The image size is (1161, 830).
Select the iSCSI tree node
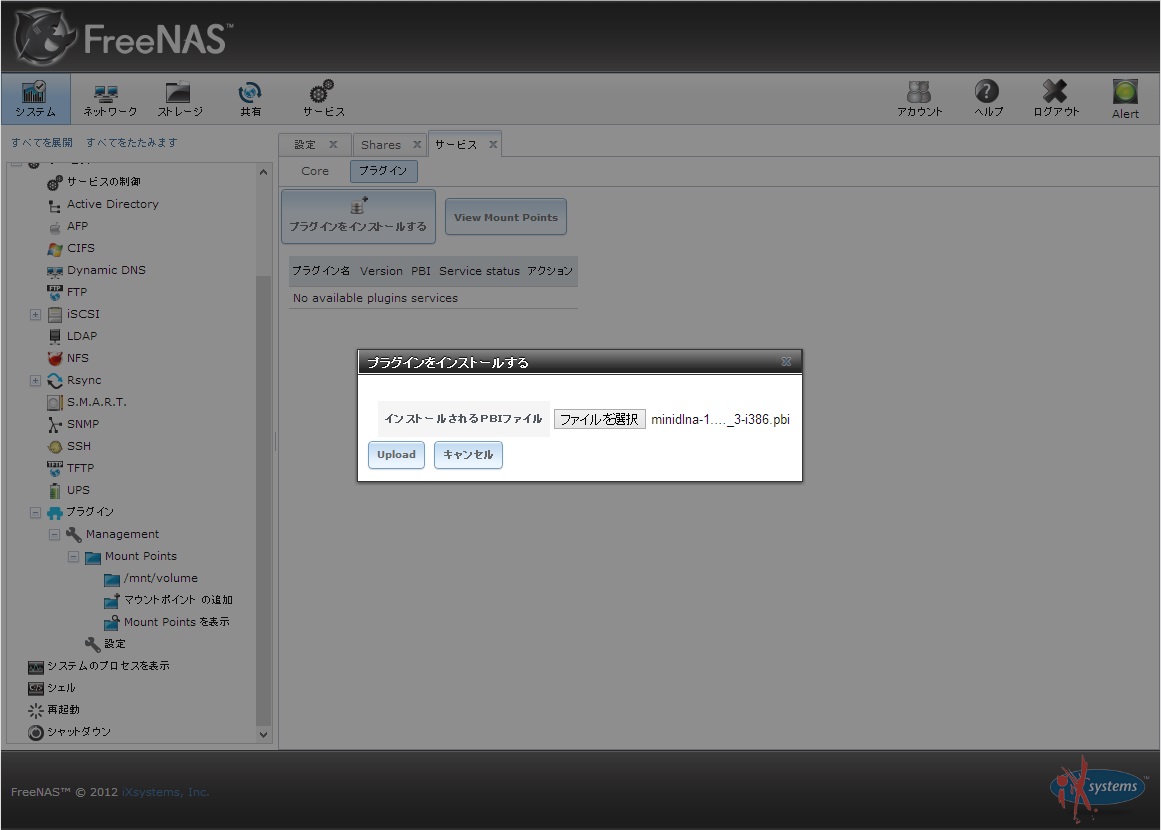coord(83,314)
